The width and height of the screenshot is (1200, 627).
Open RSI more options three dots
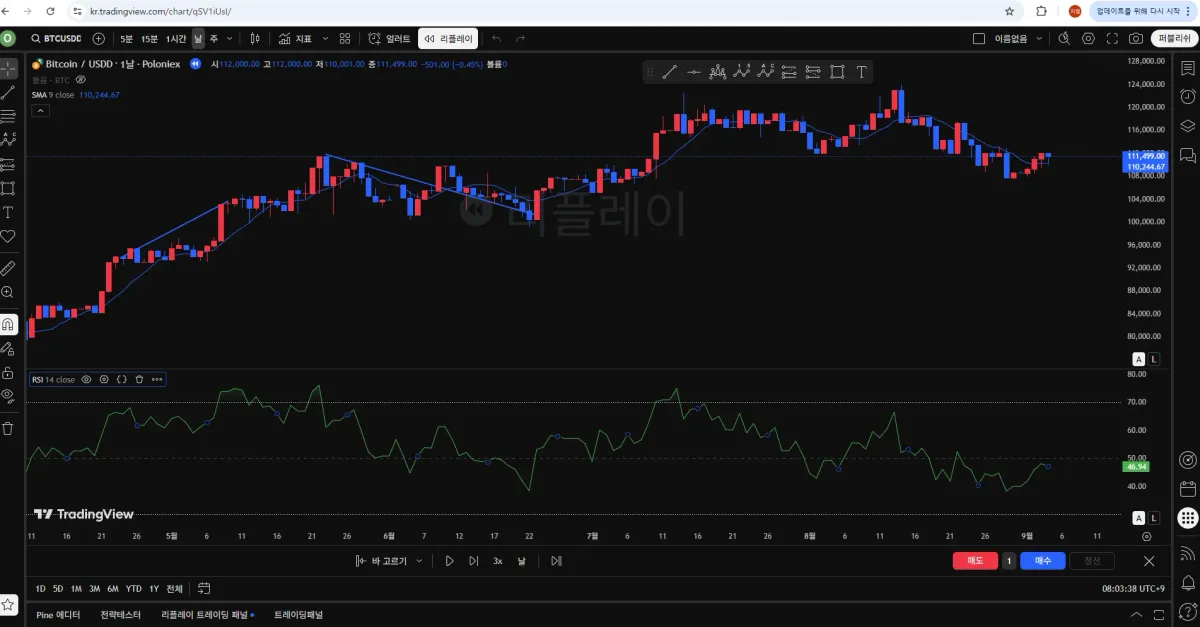click(x=157, y=380)
